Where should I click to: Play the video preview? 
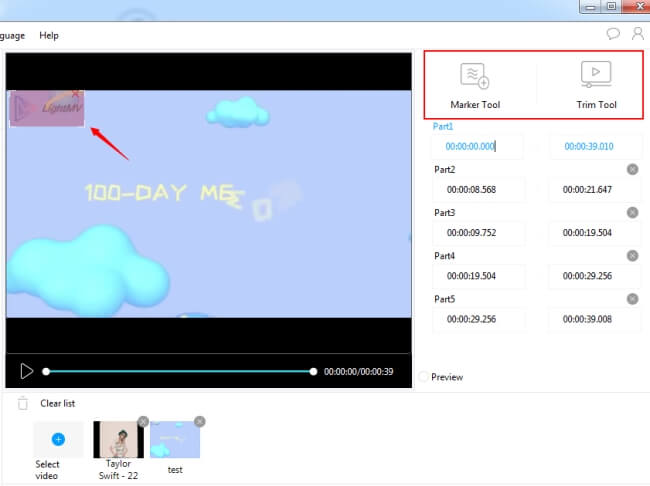click(27, 371)
